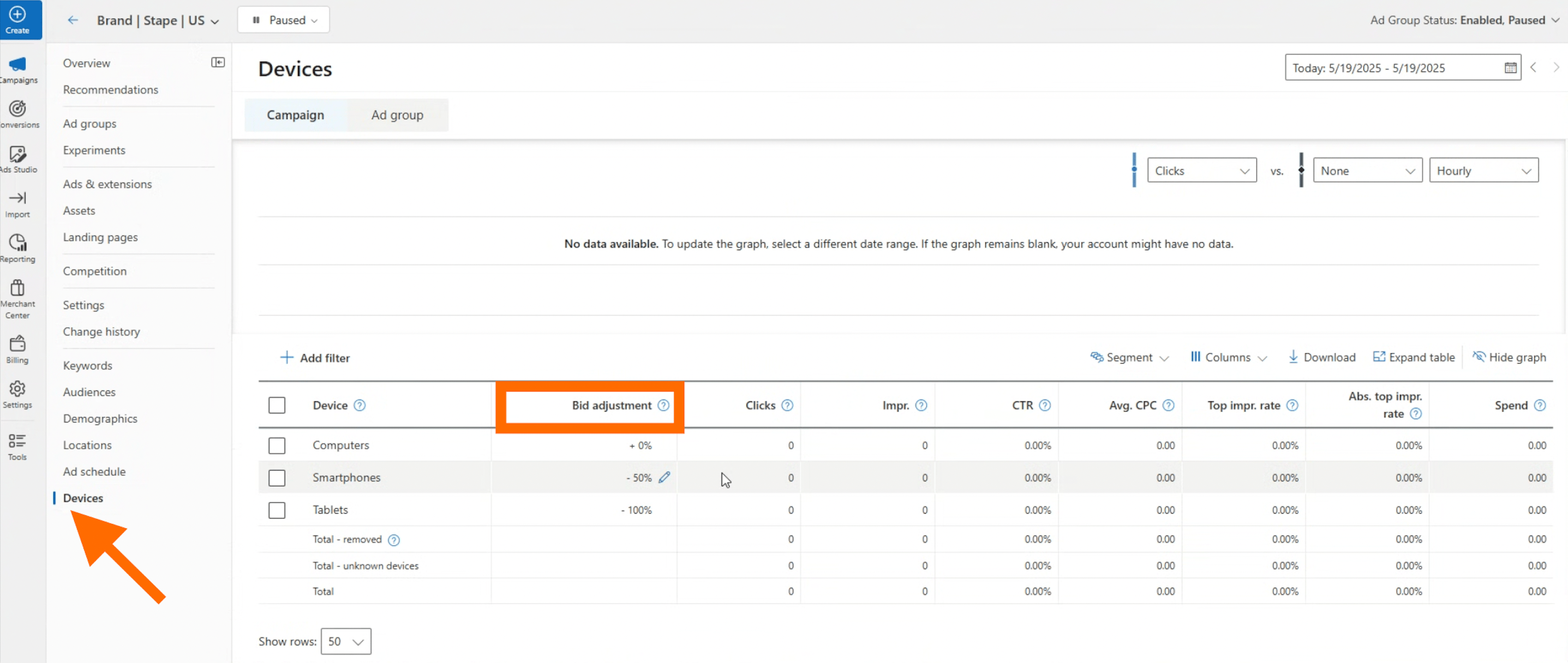Open Reporting chart icon
The height and width of the screenshot is (663, 1568).
click(x=17, y=243)
